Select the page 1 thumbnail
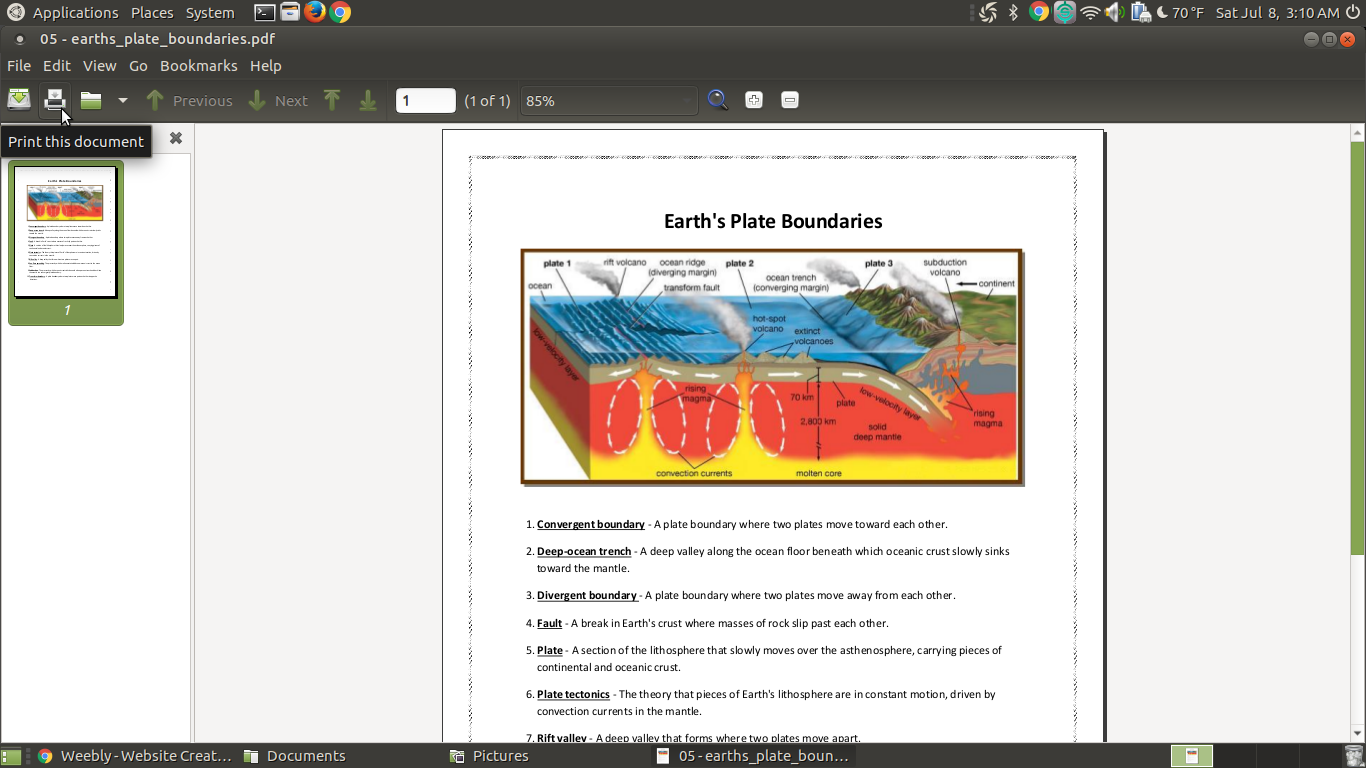 click(66, 232)
